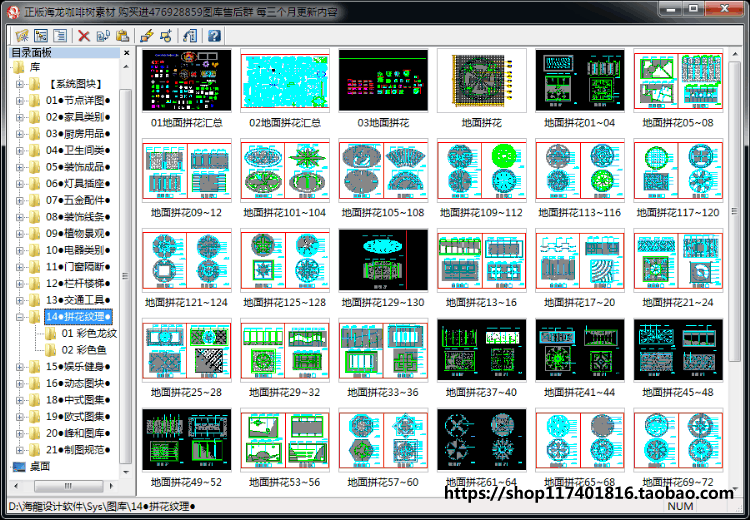Expand the 09●植物景观● folder node

(x=20, y=234)
